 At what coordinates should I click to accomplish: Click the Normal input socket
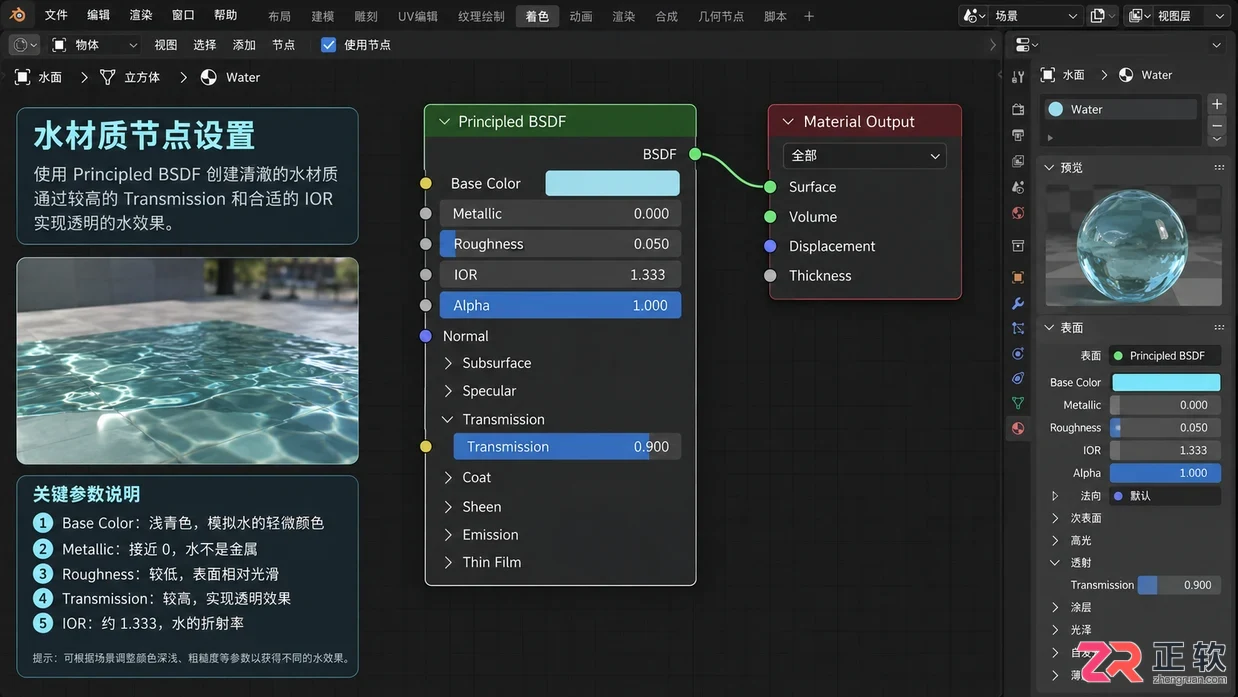coord(426,336)
